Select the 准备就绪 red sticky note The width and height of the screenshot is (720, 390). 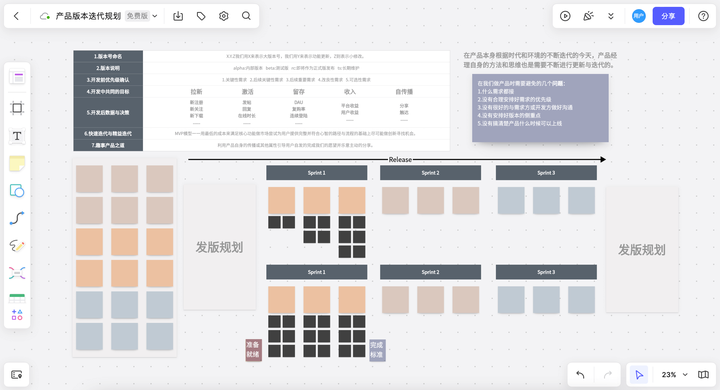(253, 350)
